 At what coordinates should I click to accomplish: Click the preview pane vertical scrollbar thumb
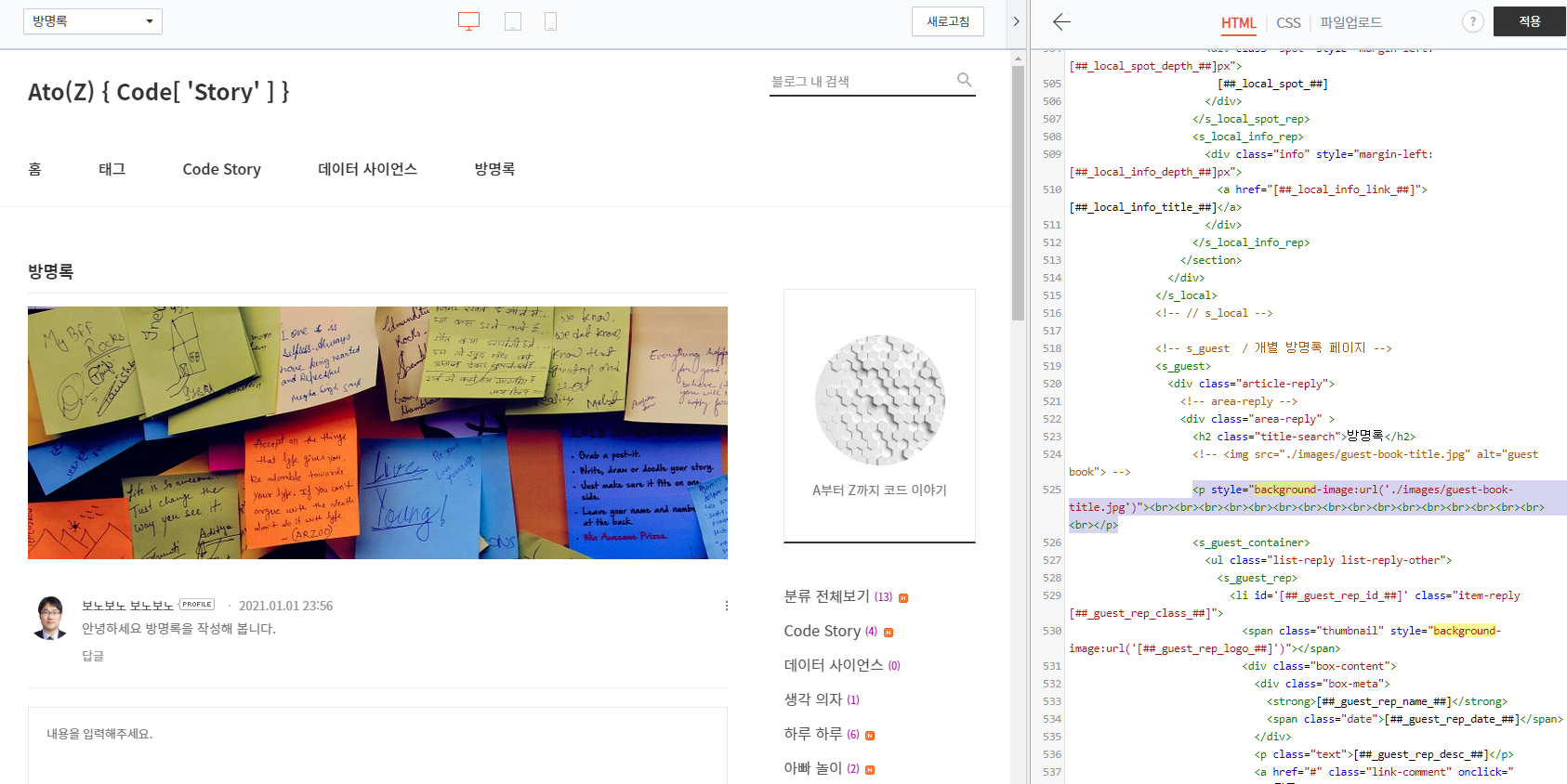(1019, 193)
